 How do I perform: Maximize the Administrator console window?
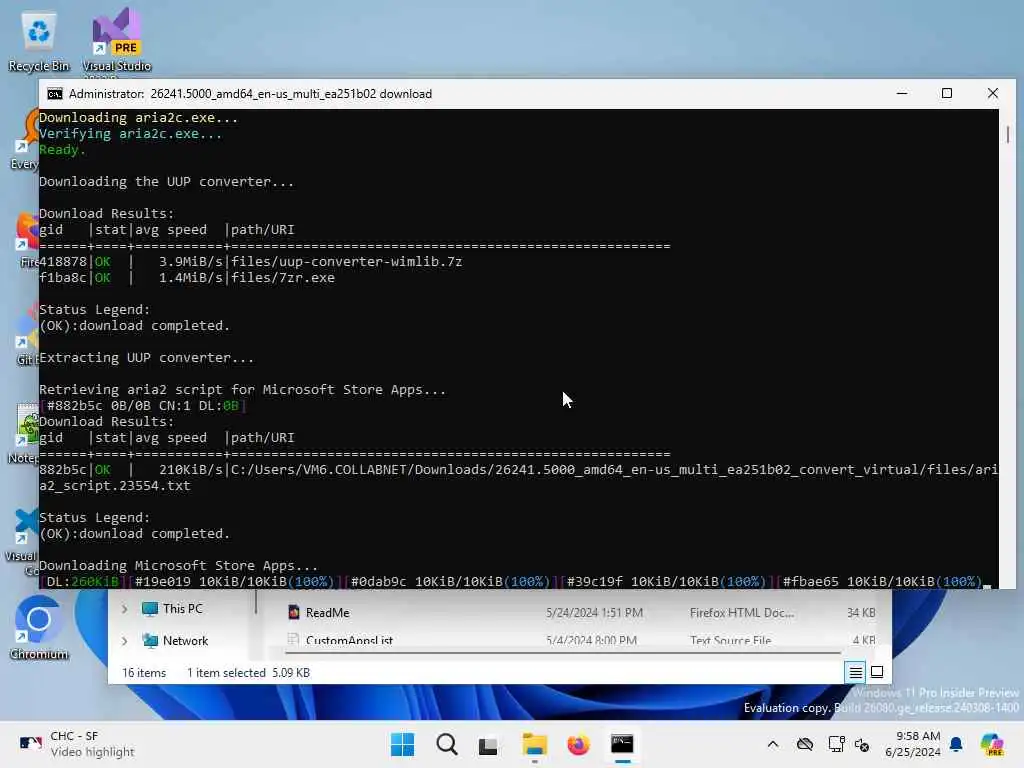[x=947, y=93]
